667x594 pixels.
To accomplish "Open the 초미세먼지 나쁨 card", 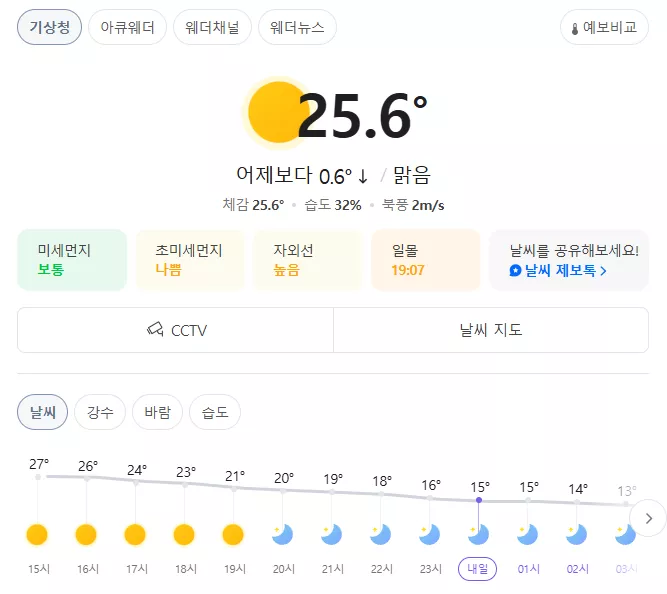I will click(190, 260).
